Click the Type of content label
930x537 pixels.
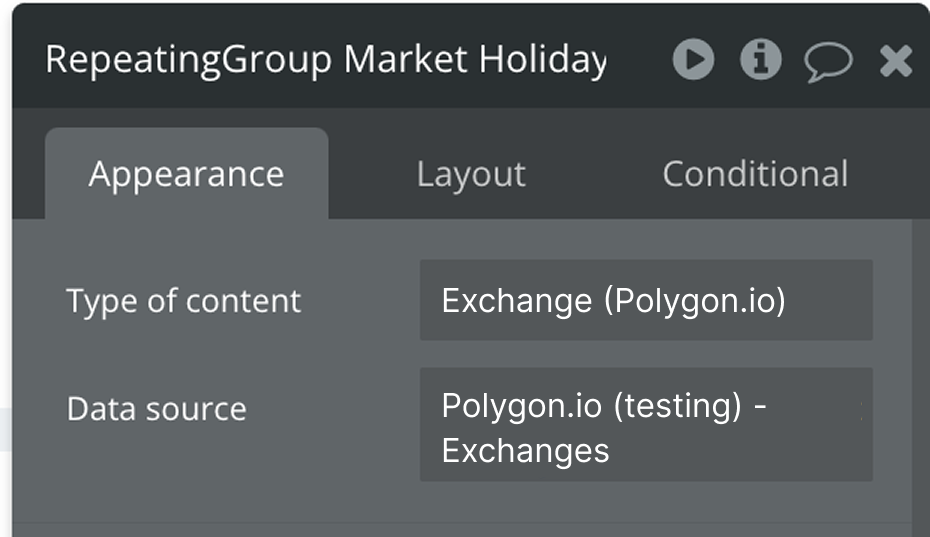[x=183, y=301]
